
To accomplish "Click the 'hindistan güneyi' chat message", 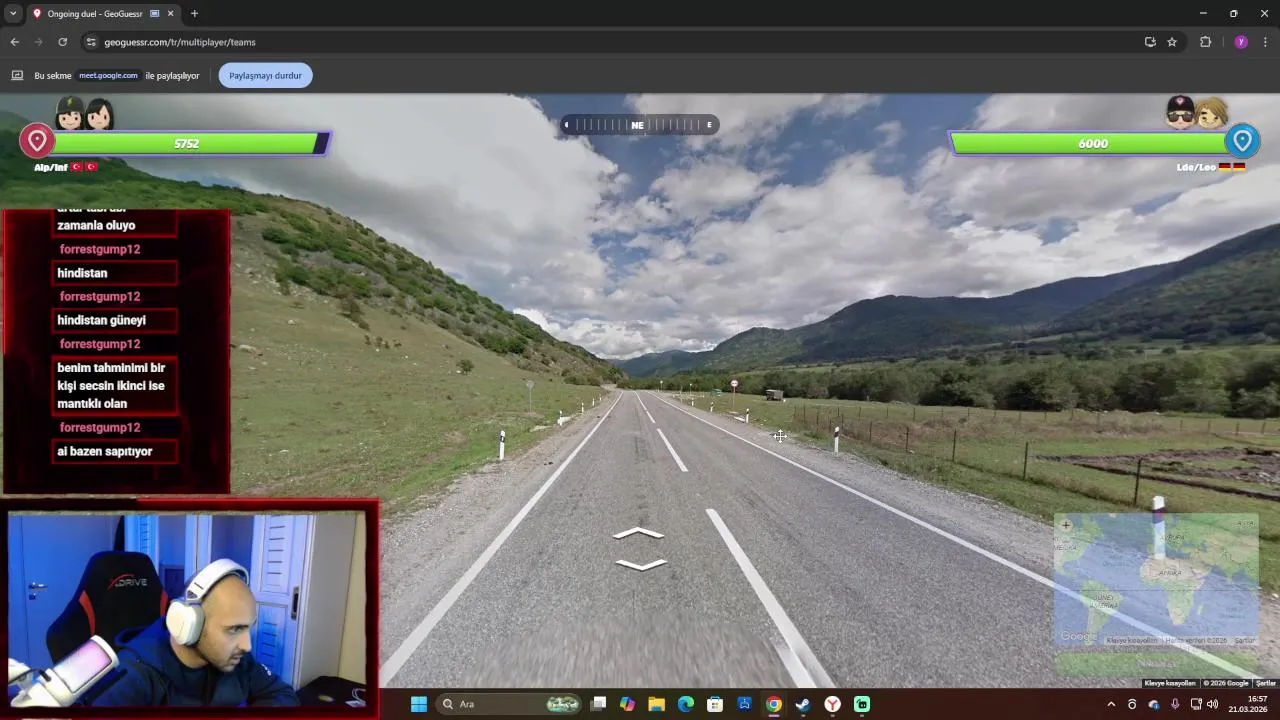I will [x=114, y=320].
